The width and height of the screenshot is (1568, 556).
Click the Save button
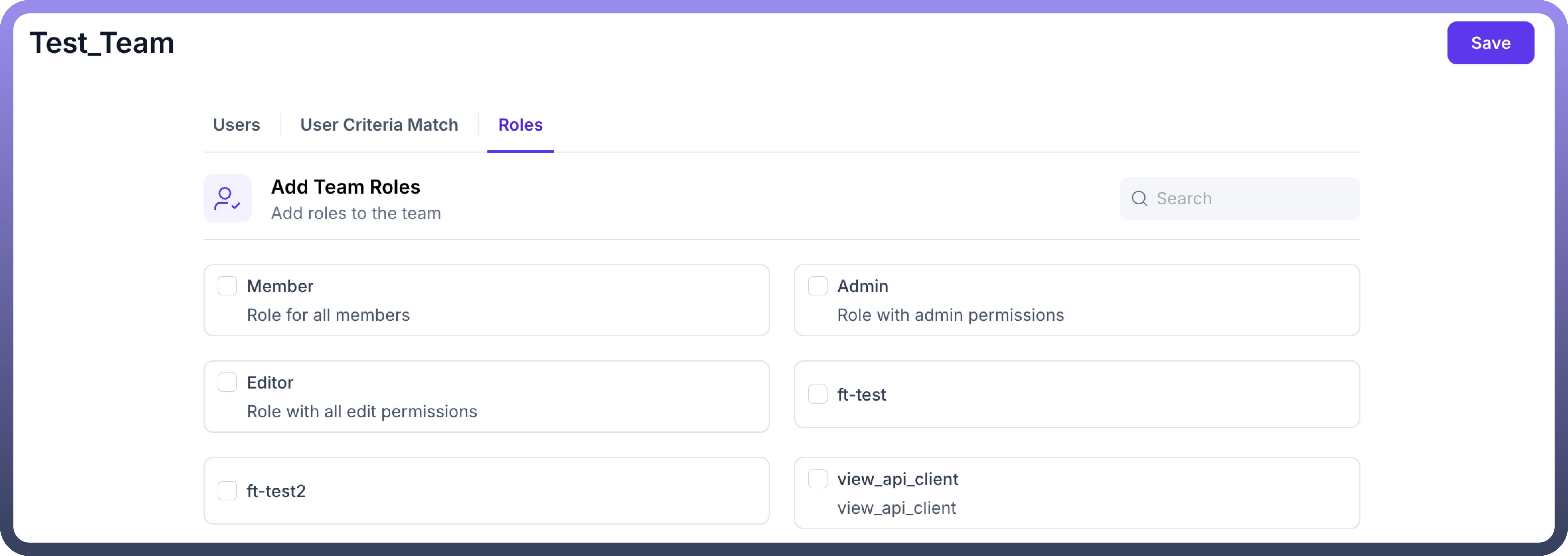[1490, 43]
